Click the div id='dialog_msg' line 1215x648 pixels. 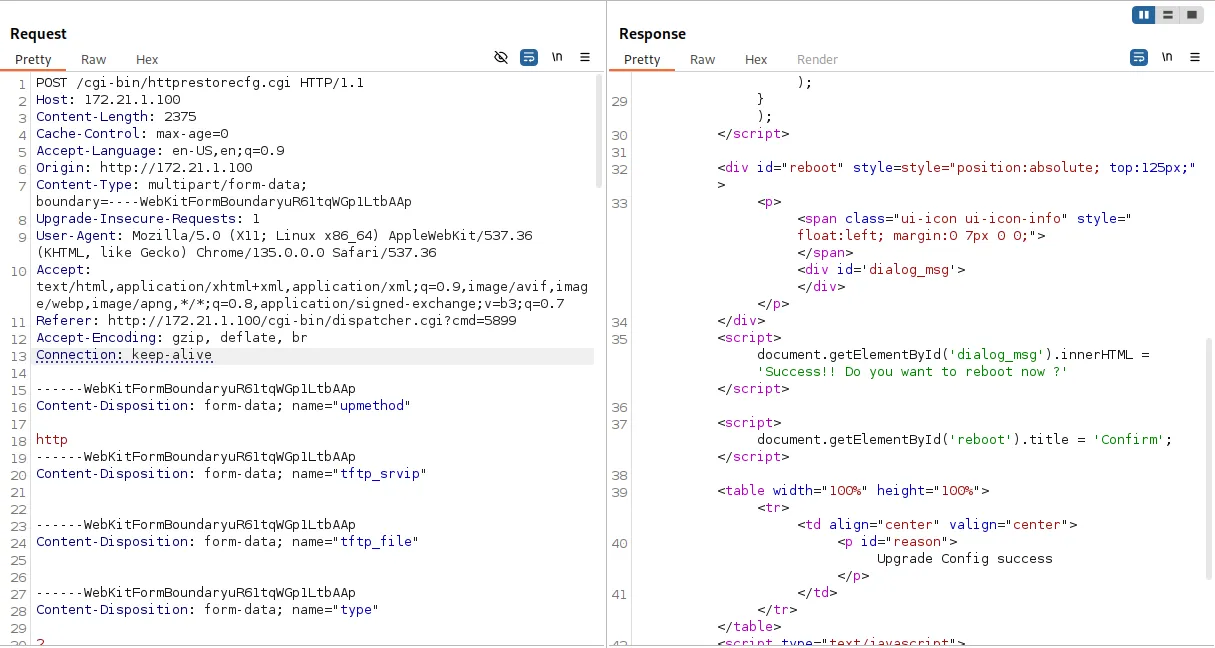pos(881,270)
